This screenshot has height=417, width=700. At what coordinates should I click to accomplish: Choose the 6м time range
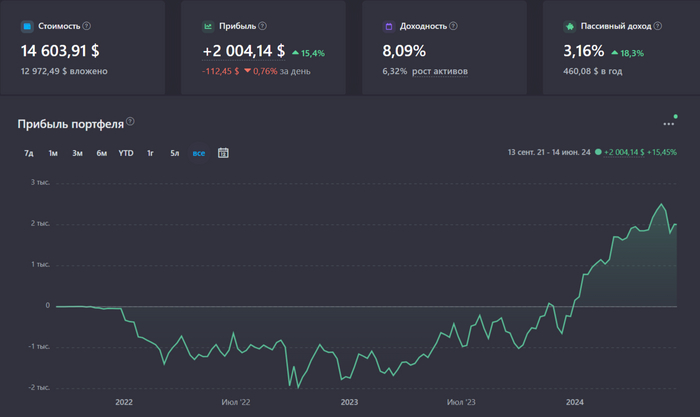tap(101, 153)
